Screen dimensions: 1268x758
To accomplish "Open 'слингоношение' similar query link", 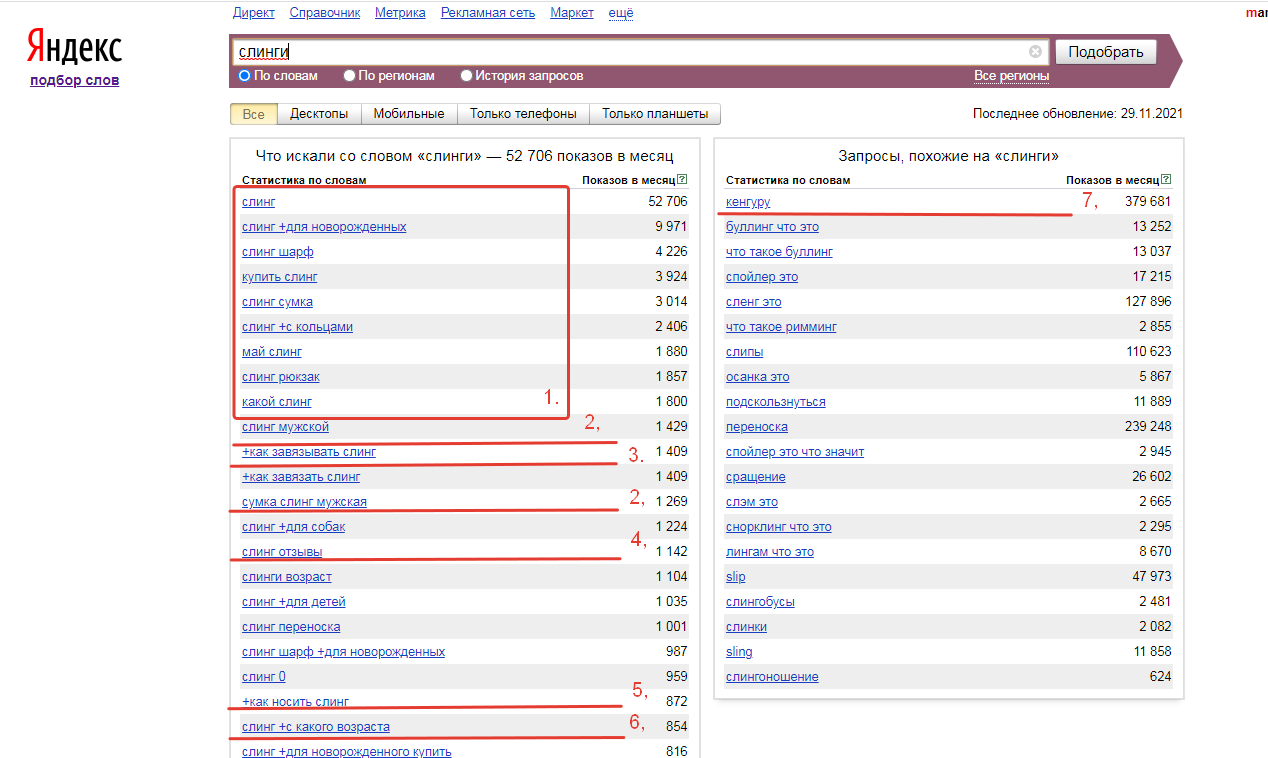I will [772, 677].
